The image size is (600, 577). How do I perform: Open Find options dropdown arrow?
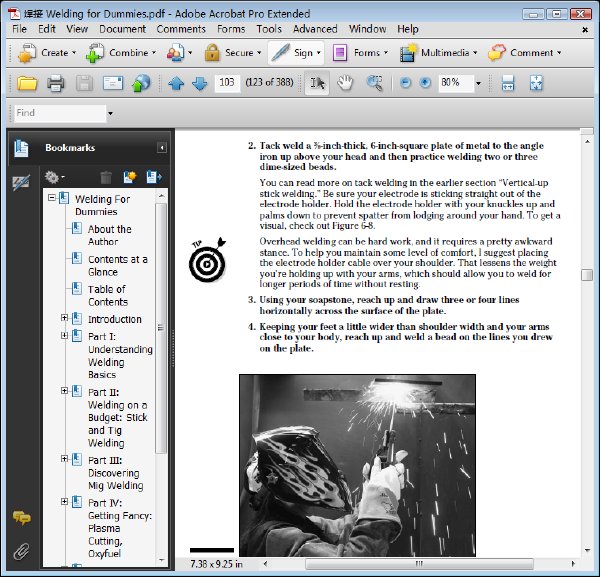pyautogui.click(x=111, y=113)
